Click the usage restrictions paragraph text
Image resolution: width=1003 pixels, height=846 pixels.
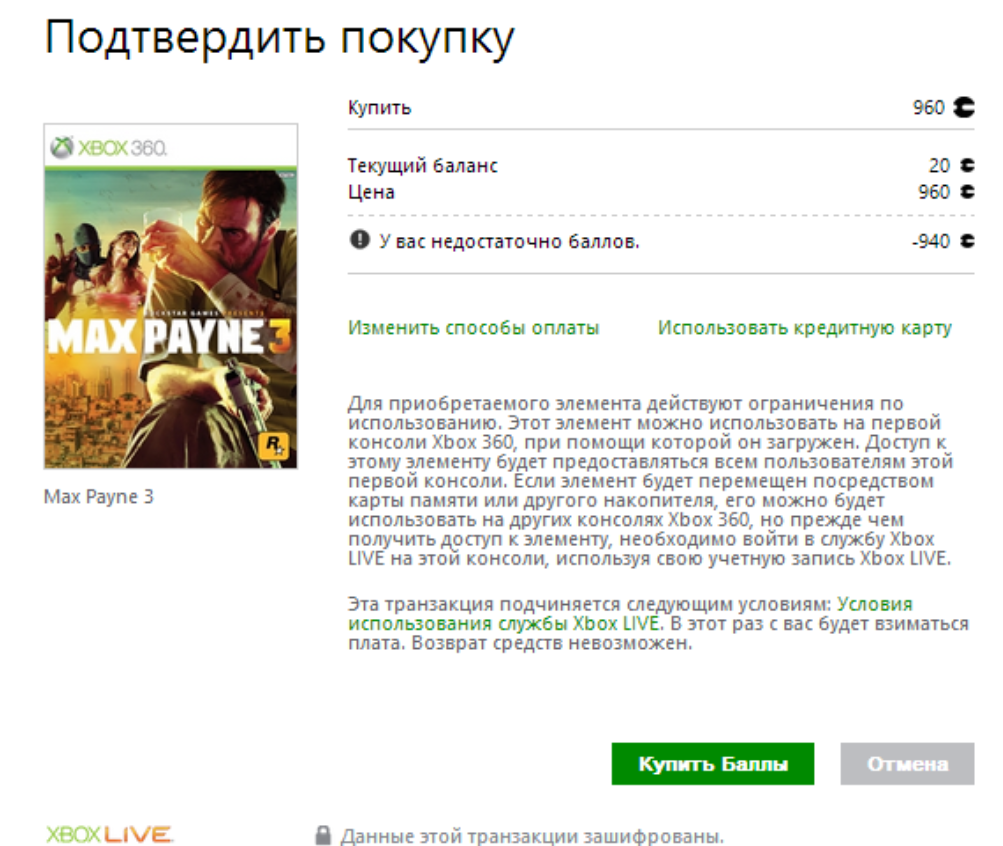(651, 481)
